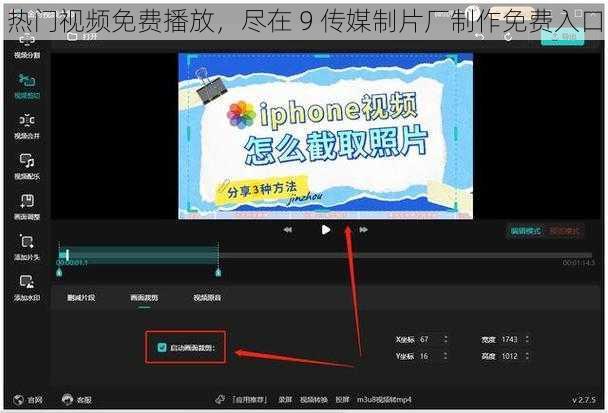Switch to the 画面裁剪 crop tab
Image resolution: width=608 pixels, height=413 pixels.
(144, 298)
